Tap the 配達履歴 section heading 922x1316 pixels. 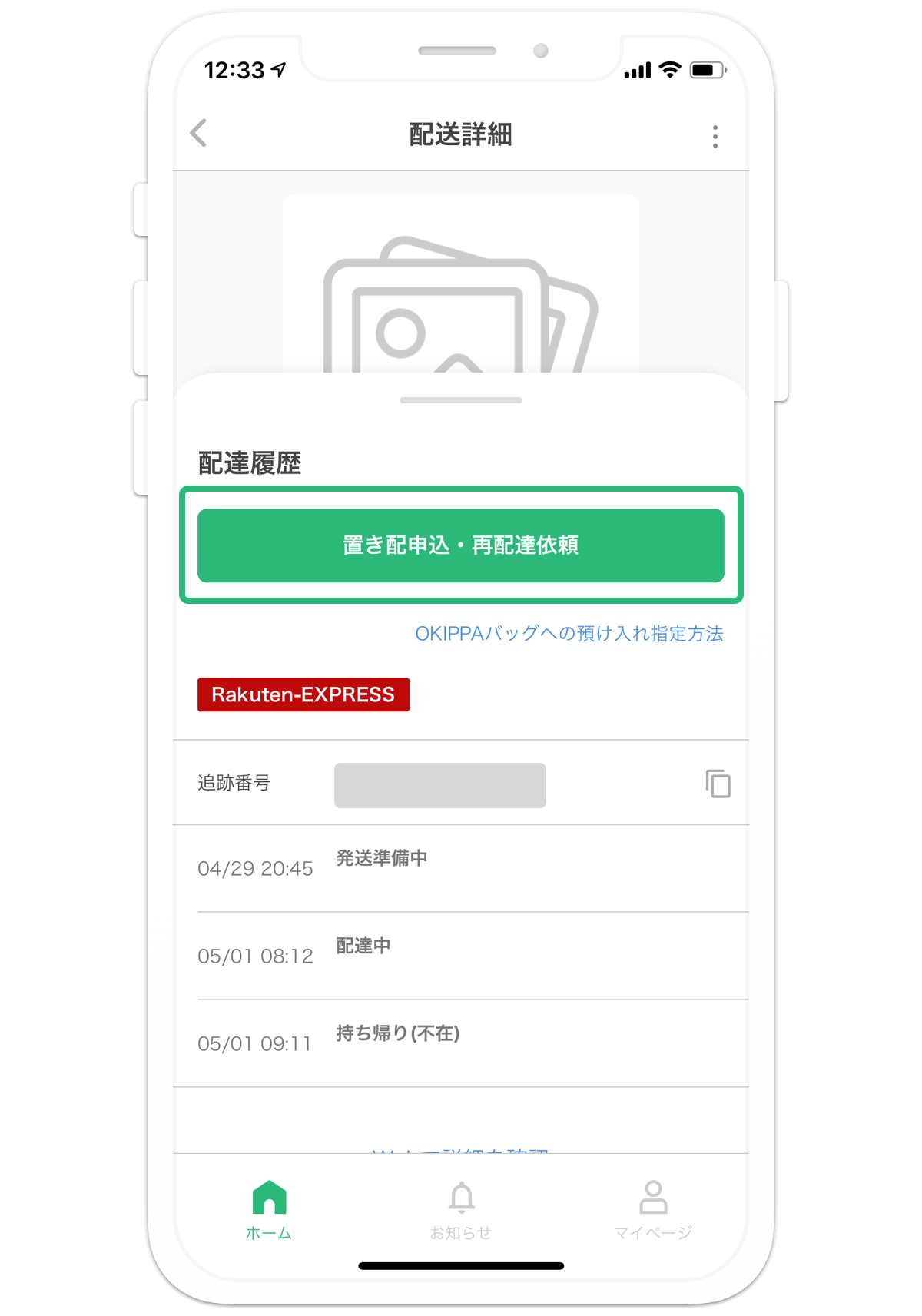pos(250,463)
